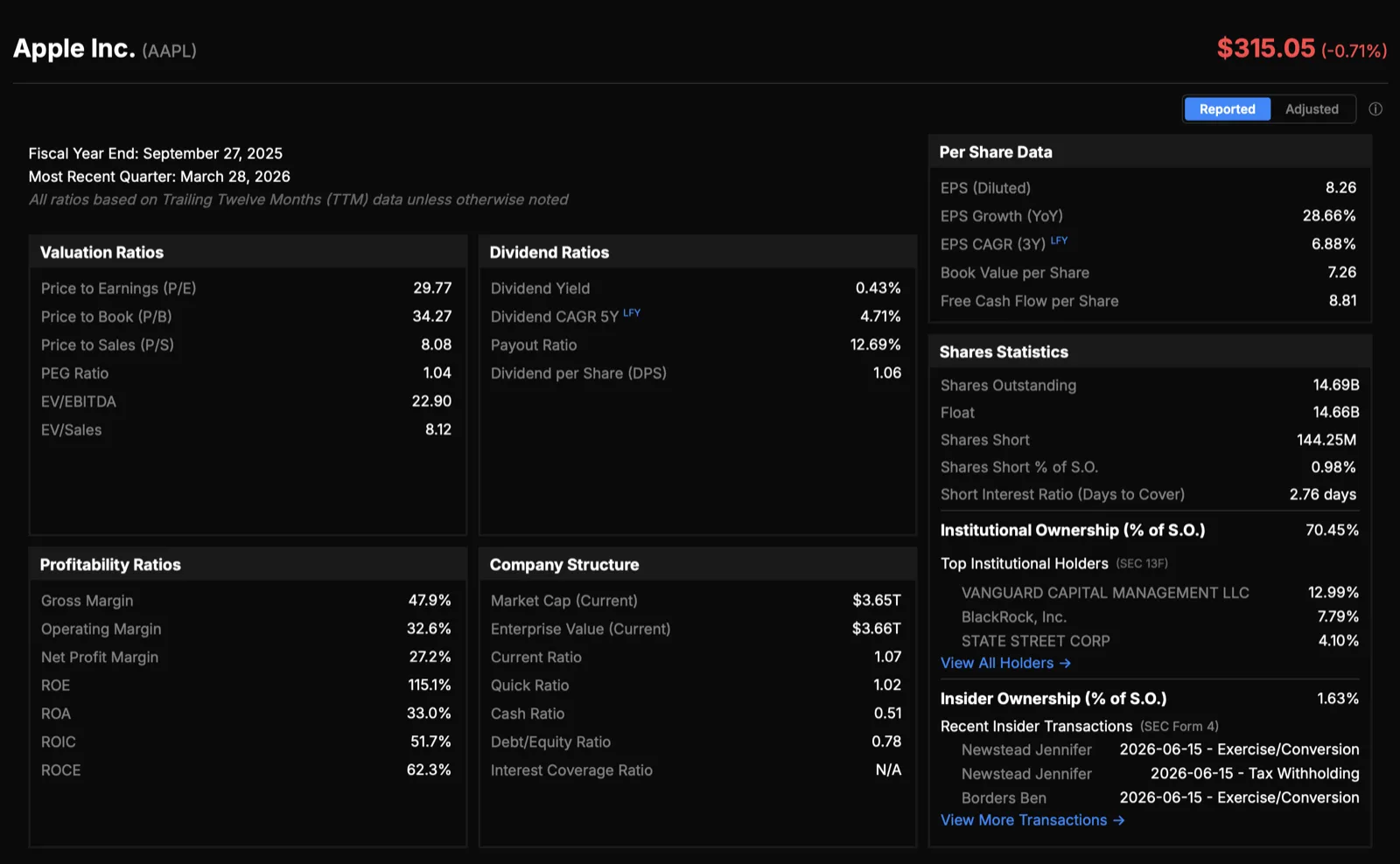Click the Per Share Data header

[x=1150, y=152]
